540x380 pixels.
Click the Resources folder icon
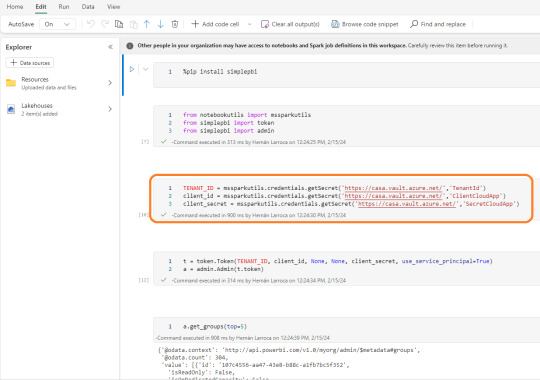(x=11, y=83)
